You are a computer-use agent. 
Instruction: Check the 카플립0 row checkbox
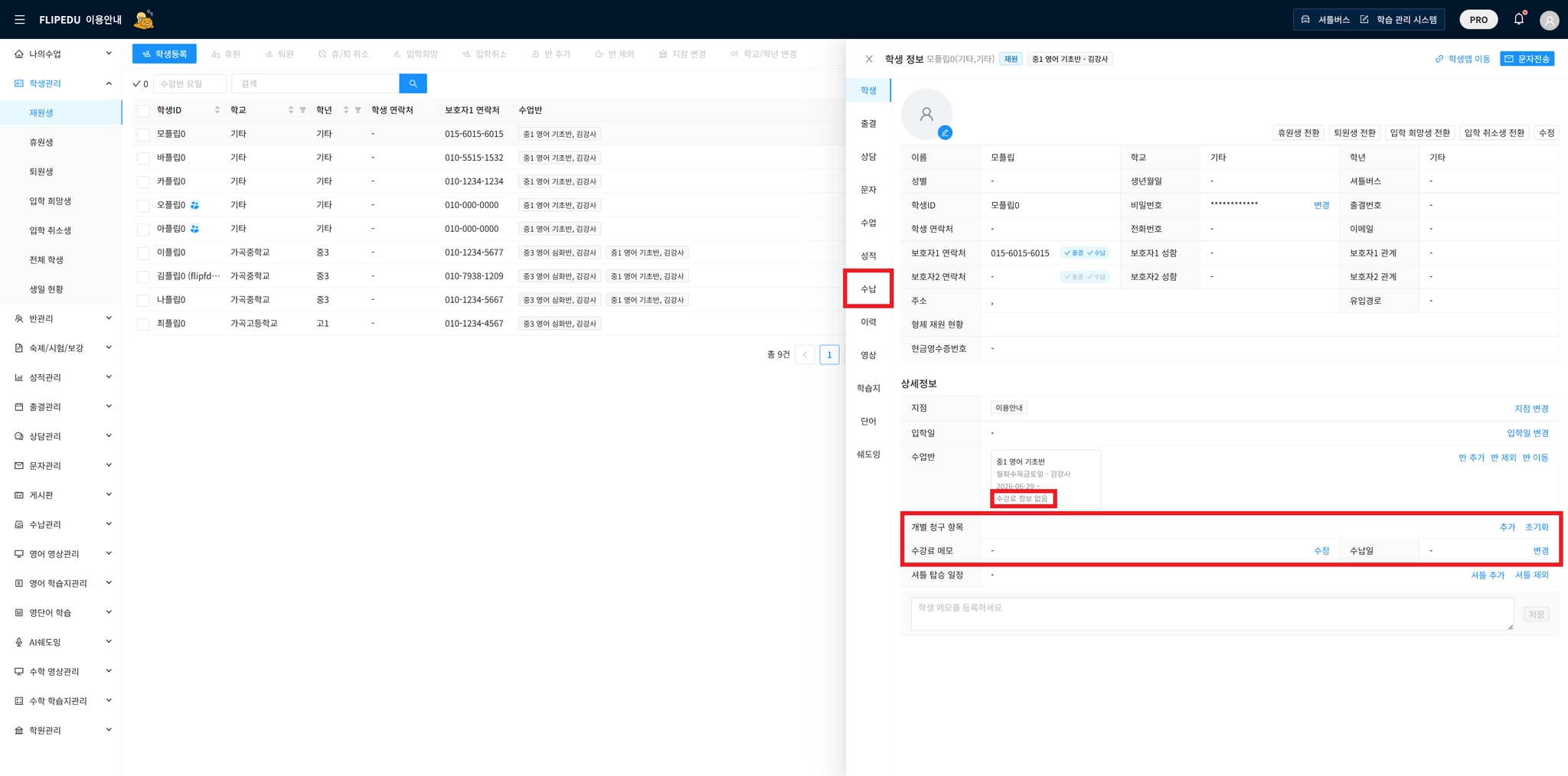[x=143, y=182]
